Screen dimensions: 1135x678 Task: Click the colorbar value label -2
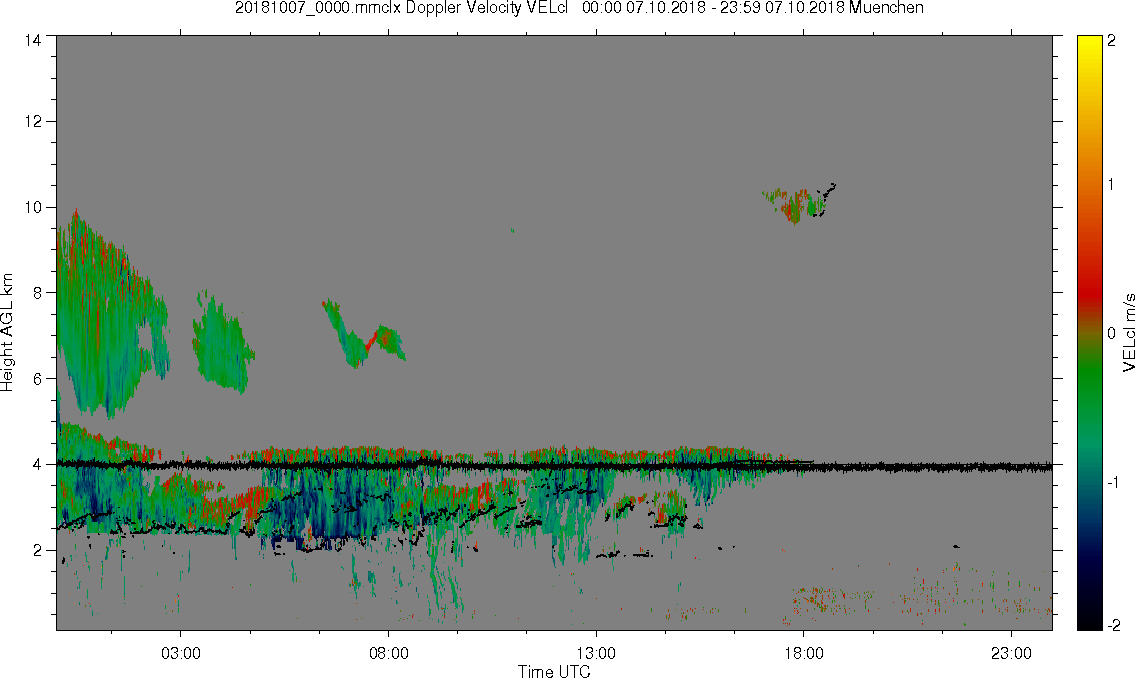[1113, 626]
